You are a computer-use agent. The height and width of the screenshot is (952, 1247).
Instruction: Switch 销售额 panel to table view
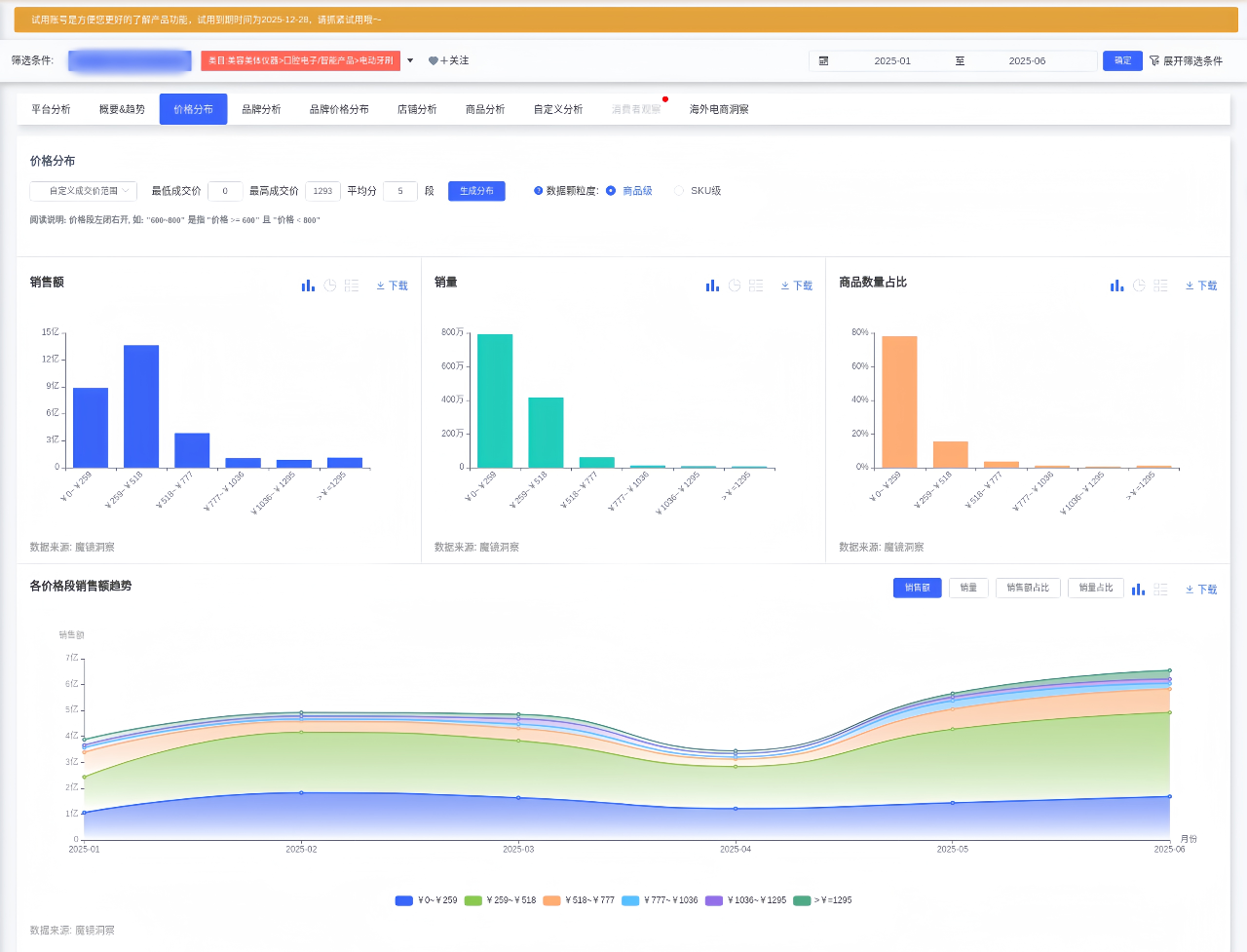click(x=352, y=286)
